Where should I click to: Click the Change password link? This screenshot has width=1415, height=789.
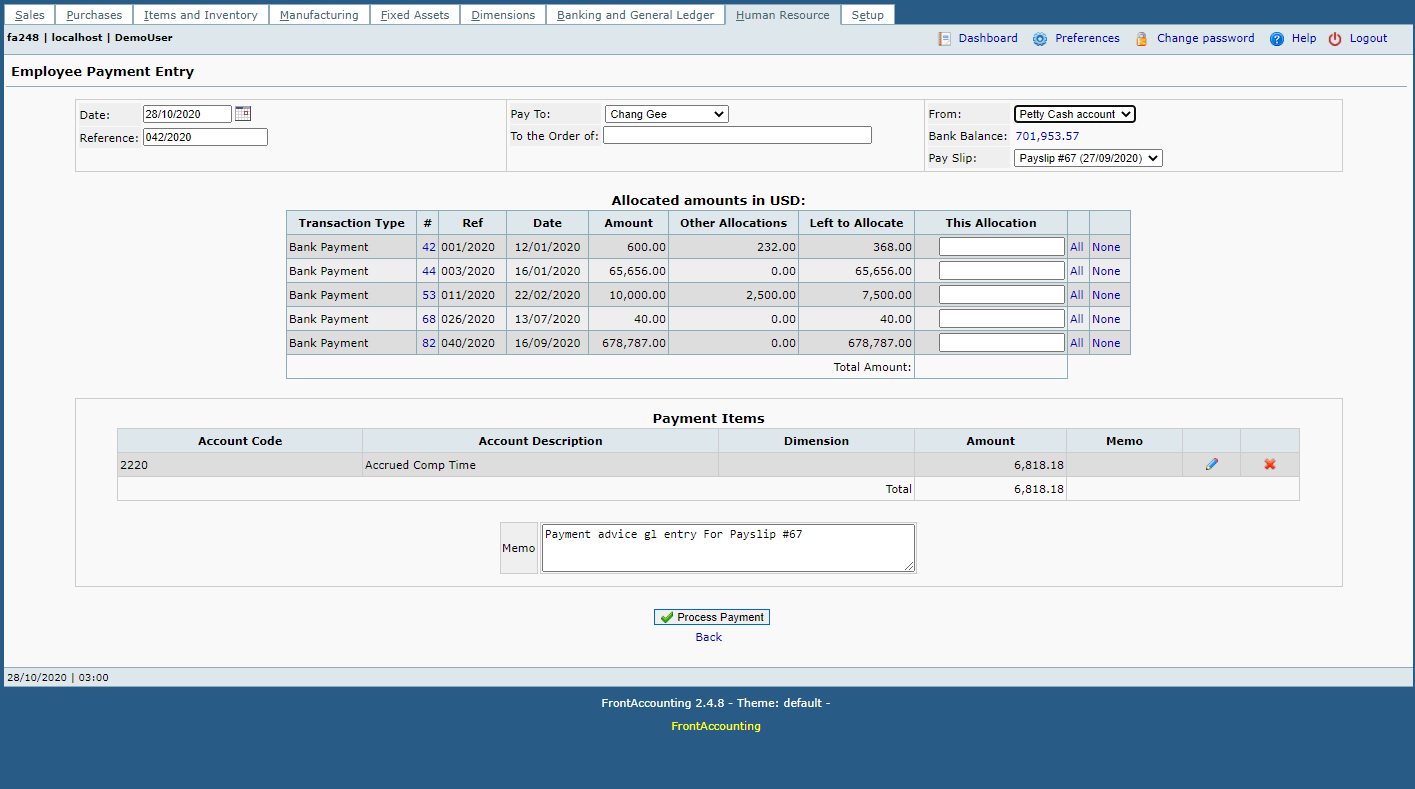pyautogui.click(x=1205, y=38)
